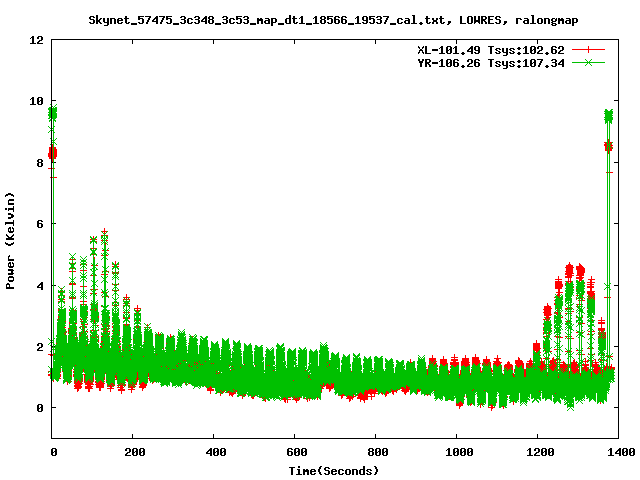Click the x-axis tick label 1400
Image resolution: width=640 pixels, height=480 pixels.
tap(621, 452)
